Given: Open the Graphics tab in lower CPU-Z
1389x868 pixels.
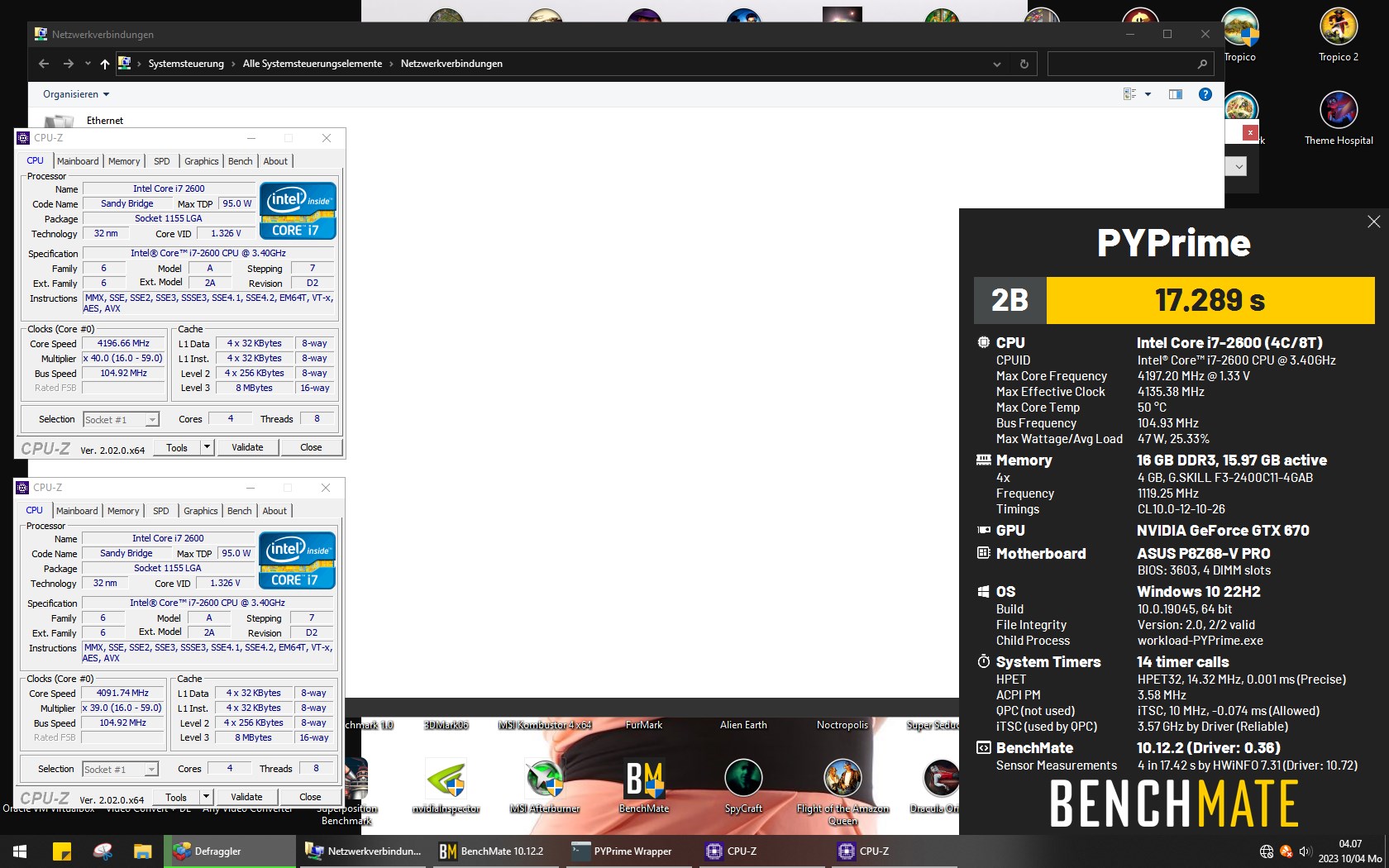Looking at the screenshot, I should pos(201,511).
